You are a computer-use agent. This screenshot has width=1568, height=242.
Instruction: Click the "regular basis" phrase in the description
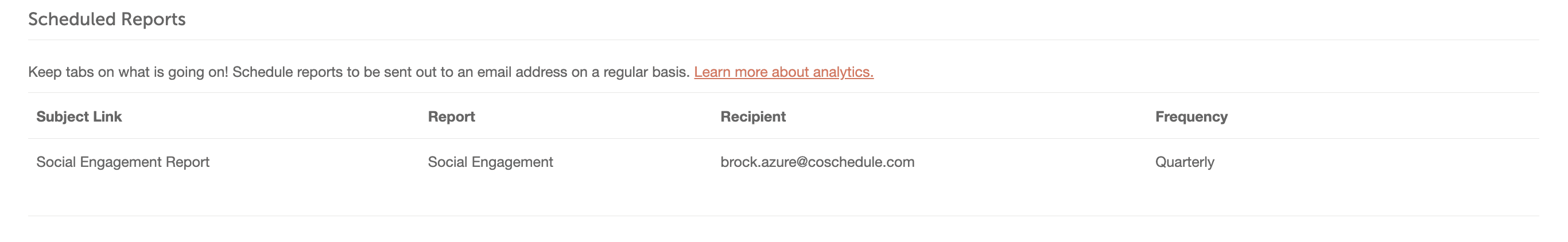click(646, 72)
